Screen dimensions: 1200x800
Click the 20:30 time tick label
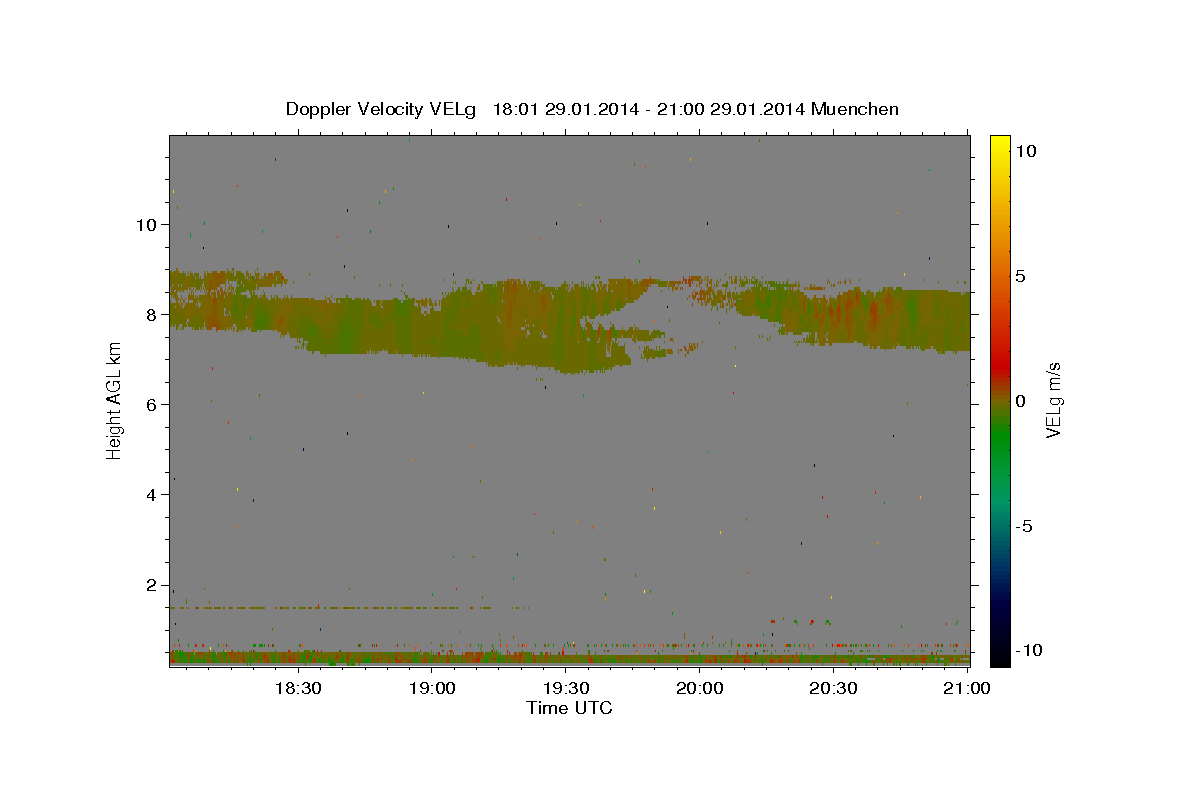point(833,688)
